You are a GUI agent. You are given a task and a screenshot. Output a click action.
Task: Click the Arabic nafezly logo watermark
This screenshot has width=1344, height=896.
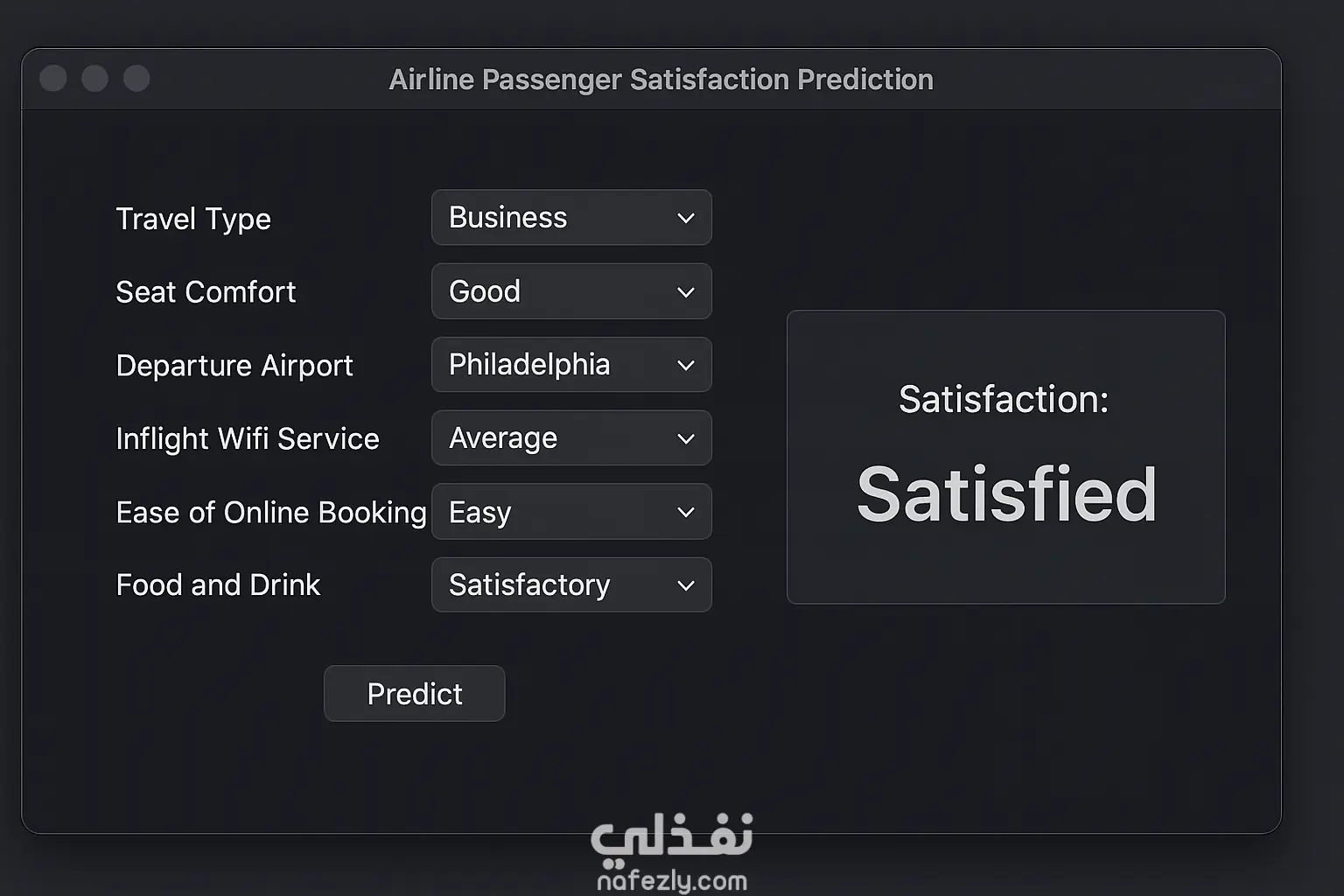pyautogui.click(x=671, y=836)
